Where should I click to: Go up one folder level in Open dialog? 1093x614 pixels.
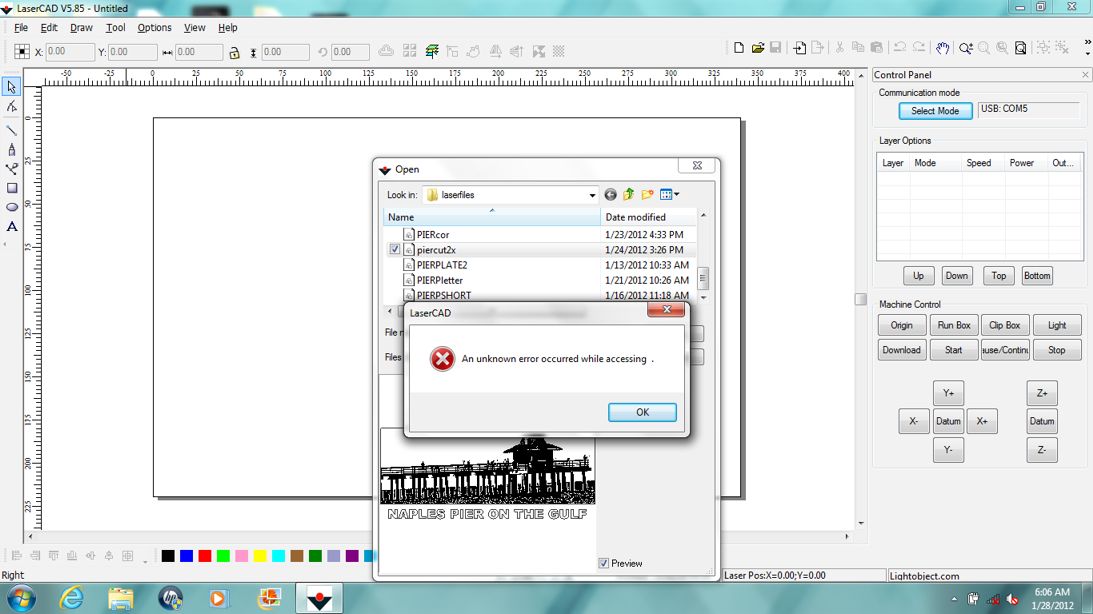pos(629,195)
